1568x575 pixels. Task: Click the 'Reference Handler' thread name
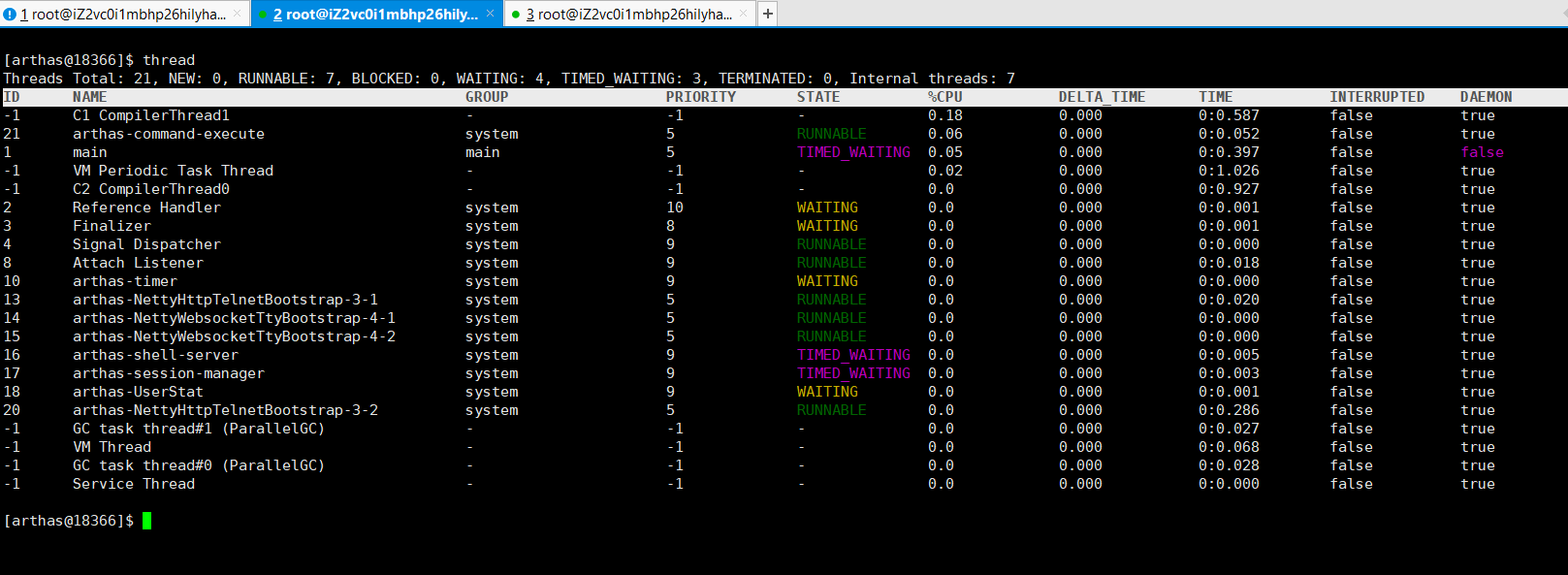tap(146, 208)
